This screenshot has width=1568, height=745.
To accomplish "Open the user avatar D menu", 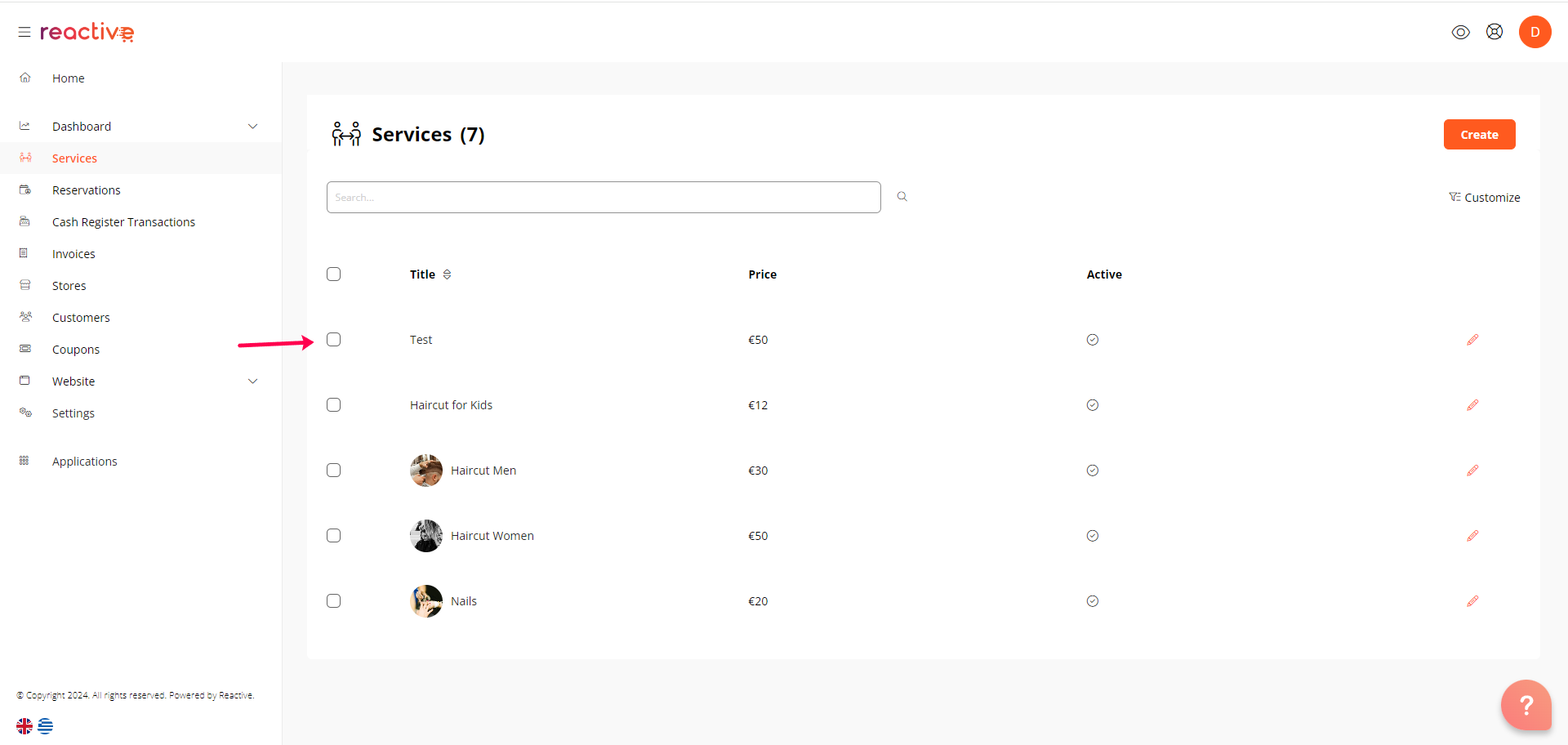I will pos(1535,32).
